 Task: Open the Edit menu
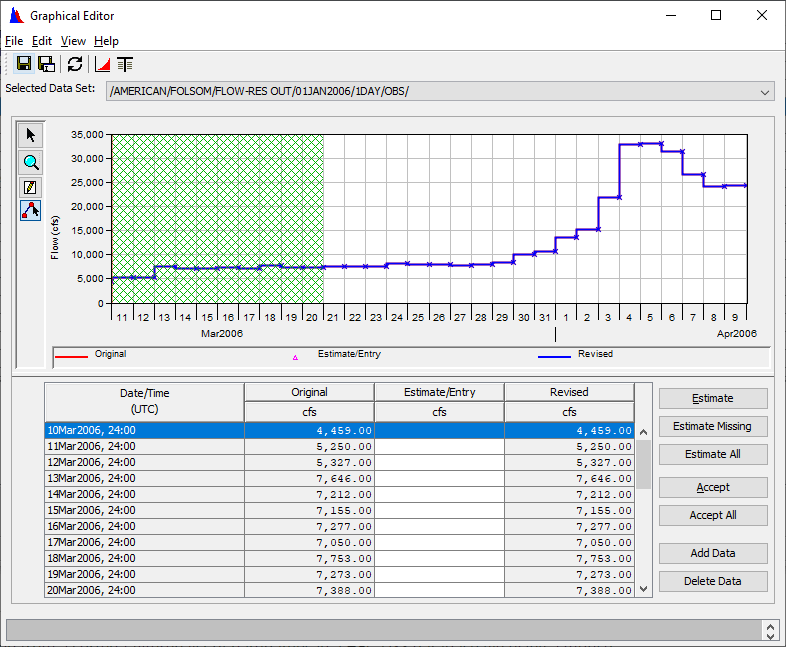(x=41, y=41)
